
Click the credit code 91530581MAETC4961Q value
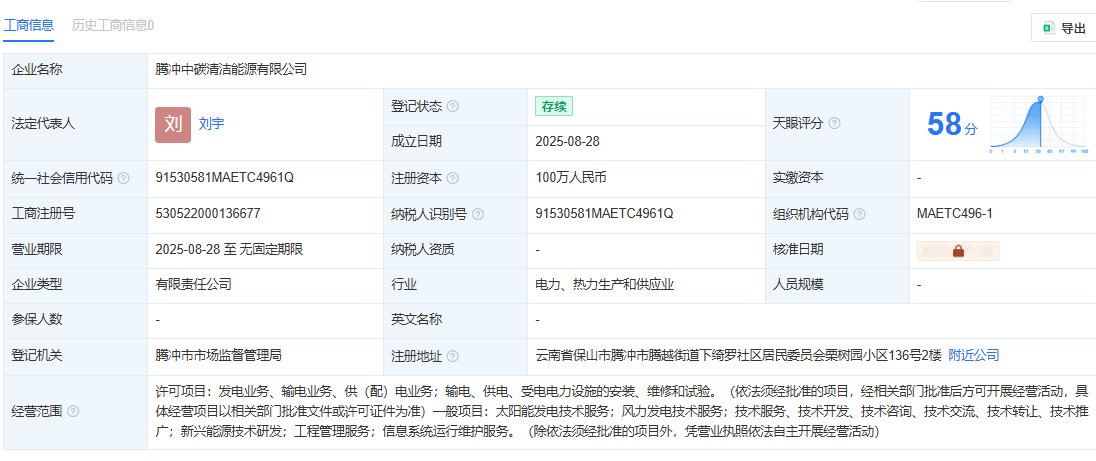225,178
